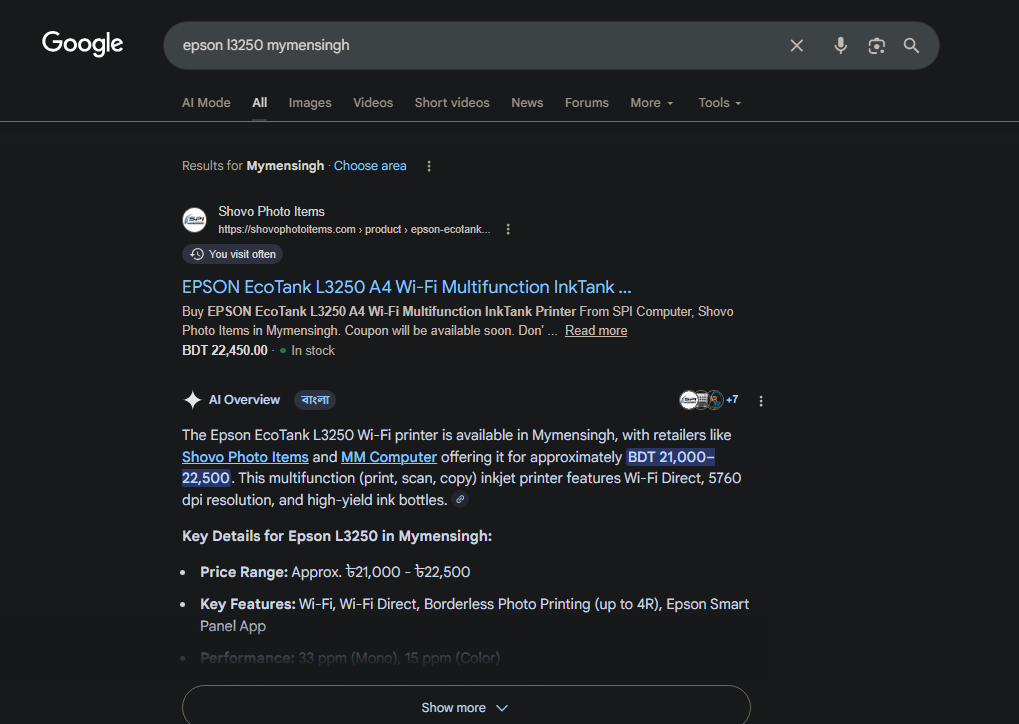Click the link icon after ink bottles
1019x724 pixels.
click(x=460, y=500)
